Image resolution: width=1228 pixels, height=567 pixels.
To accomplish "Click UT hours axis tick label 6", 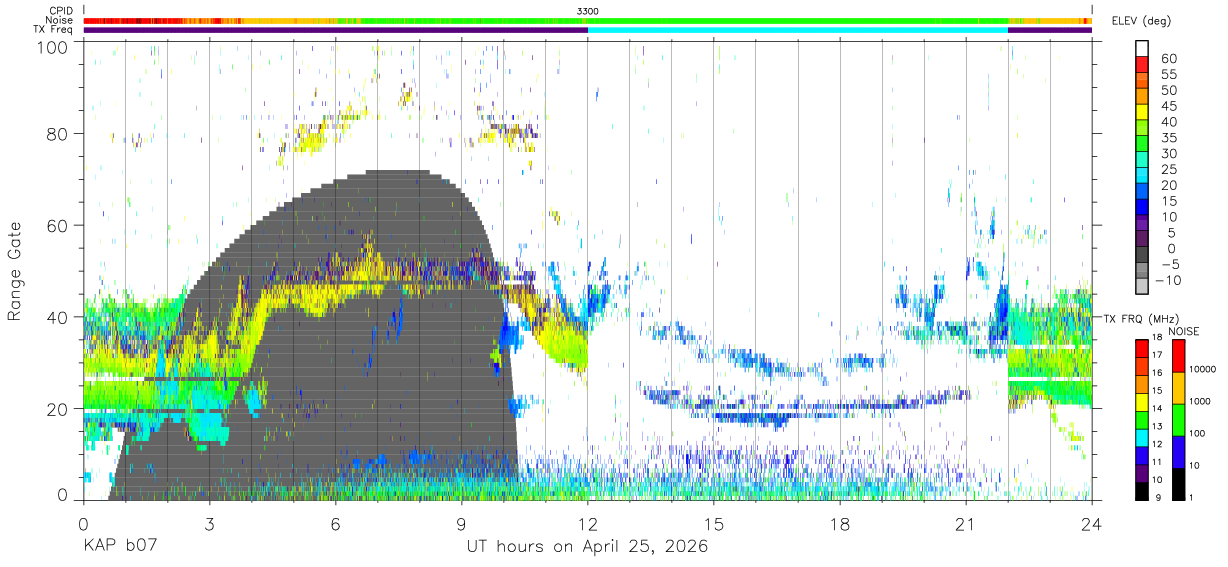I will pos(335,524).
